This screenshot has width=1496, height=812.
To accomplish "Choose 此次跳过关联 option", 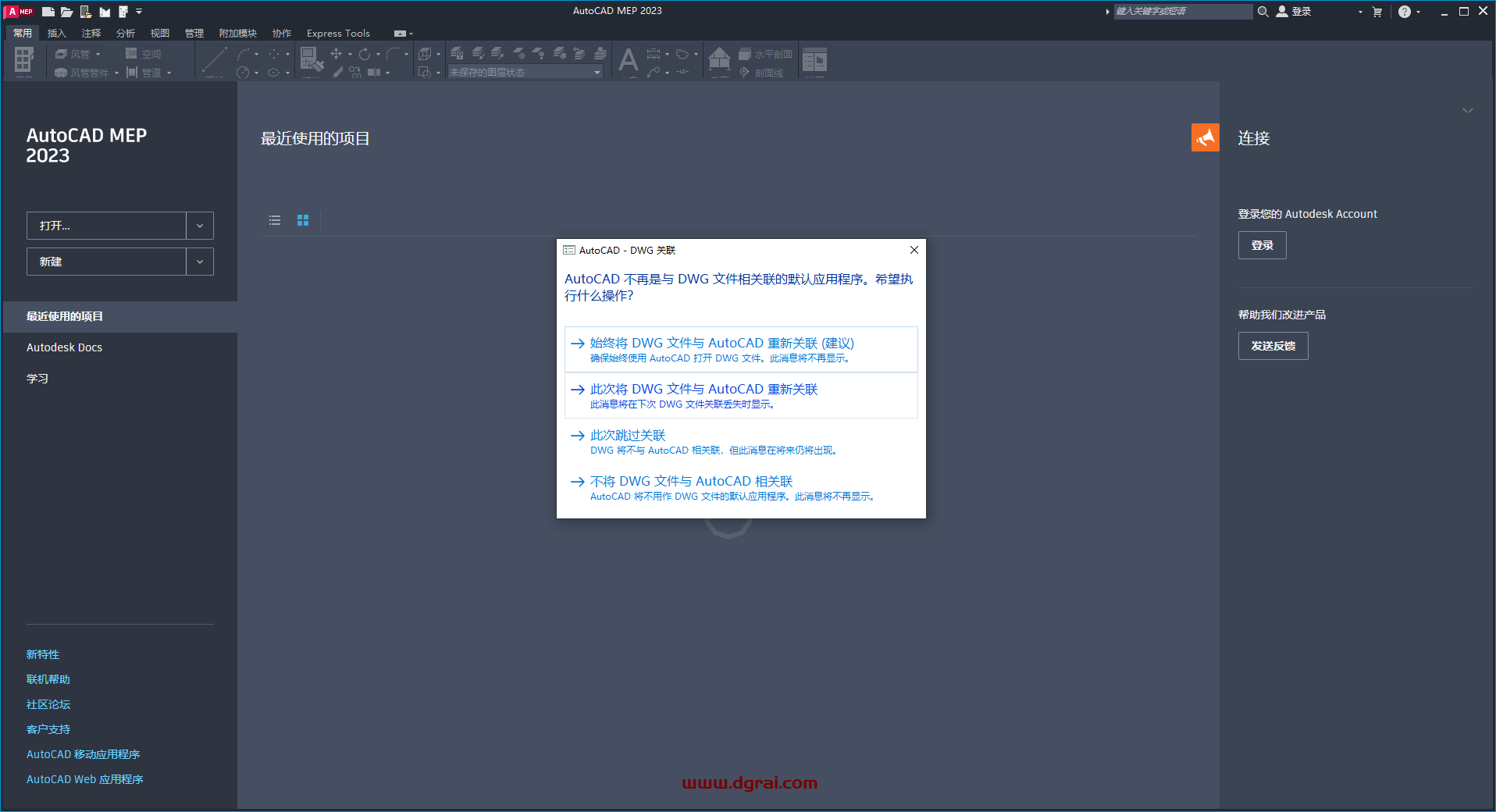I will pos(741,442).
